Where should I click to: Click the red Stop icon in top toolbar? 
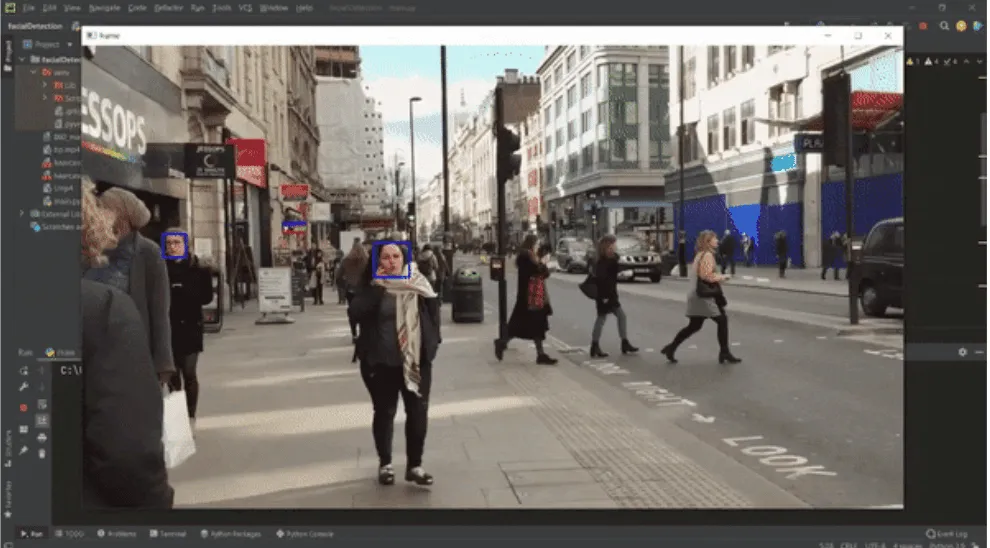(923, 26)
